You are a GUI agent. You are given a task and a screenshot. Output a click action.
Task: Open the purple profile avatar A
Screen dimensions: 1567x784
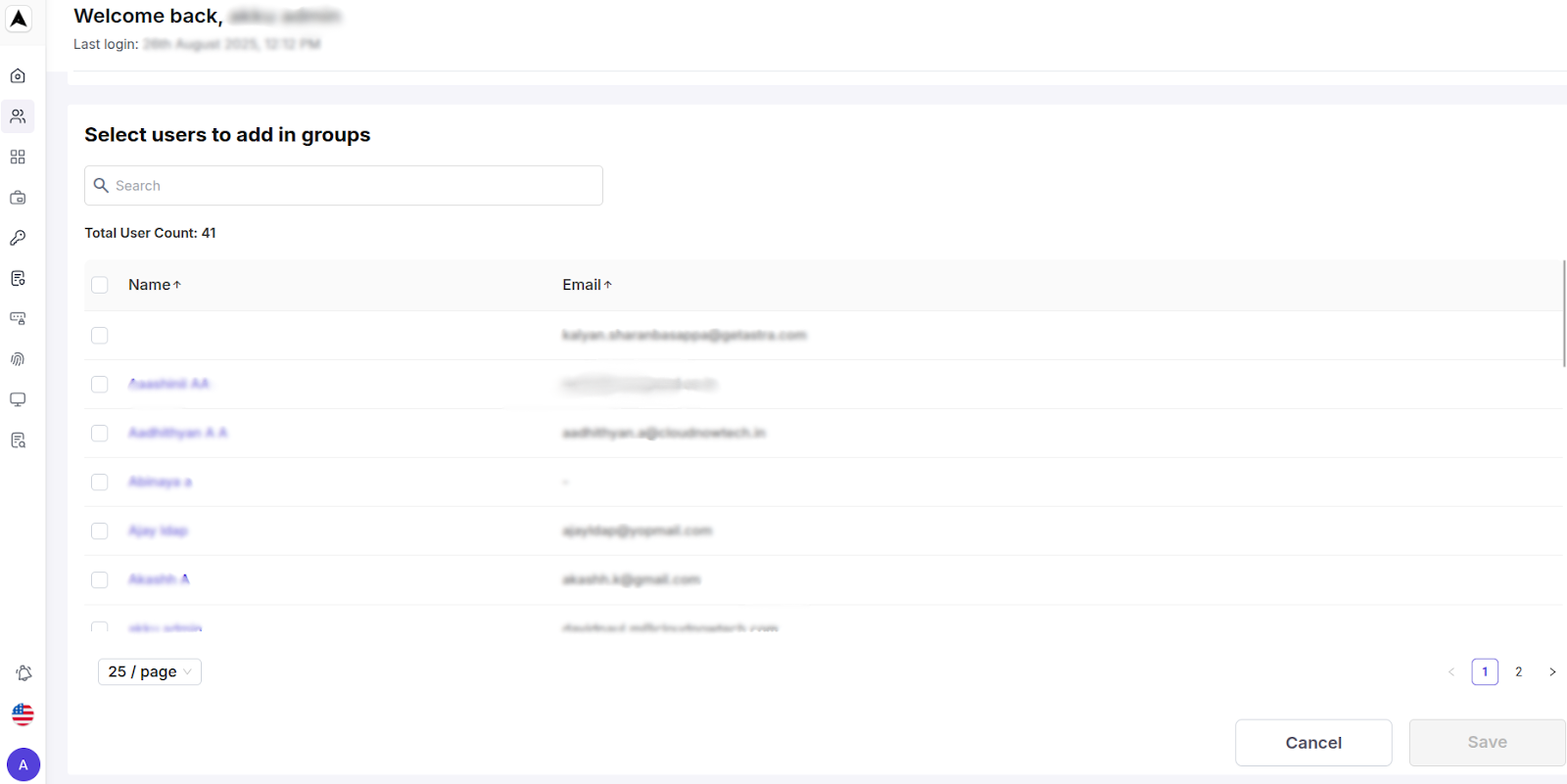pos(24,764)
